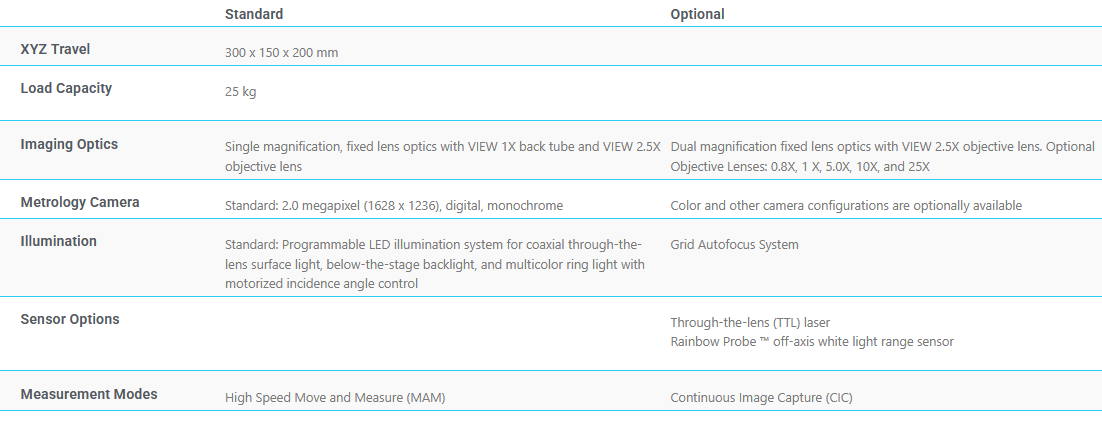
Task: Select the XYZ Travel row label
Action: point(56,49)
